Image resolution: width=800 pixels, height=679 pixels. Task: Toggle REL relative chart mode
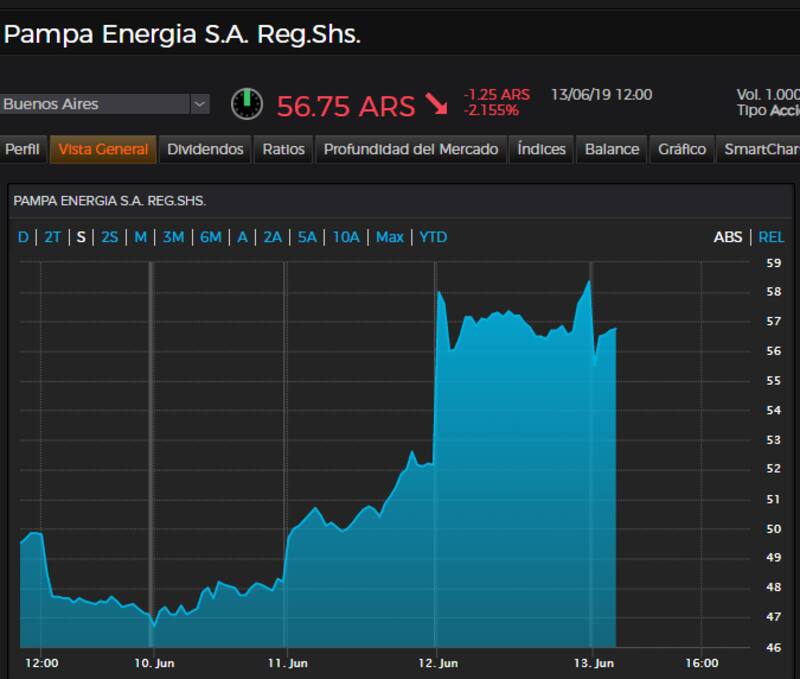point(771,237)
